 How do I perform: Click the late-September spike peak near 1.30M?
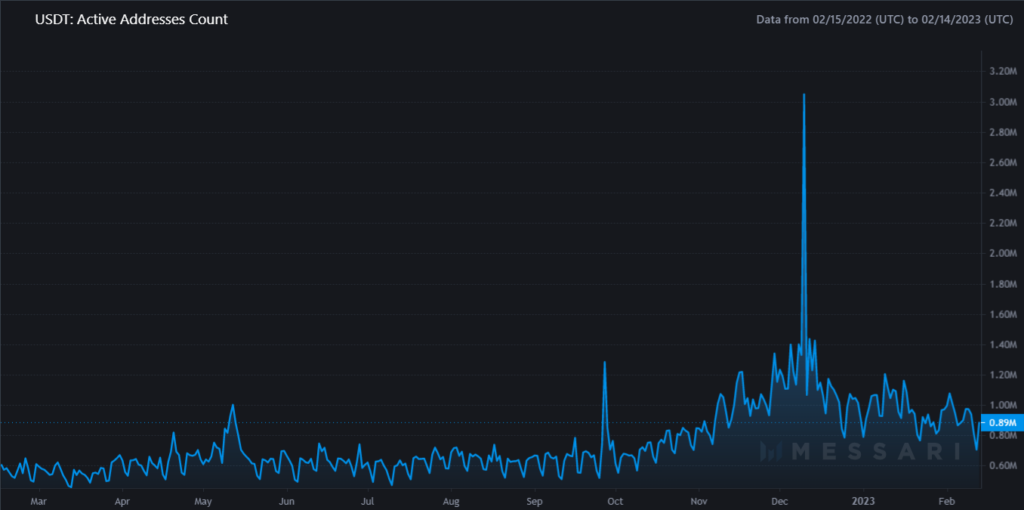point(605,362)
